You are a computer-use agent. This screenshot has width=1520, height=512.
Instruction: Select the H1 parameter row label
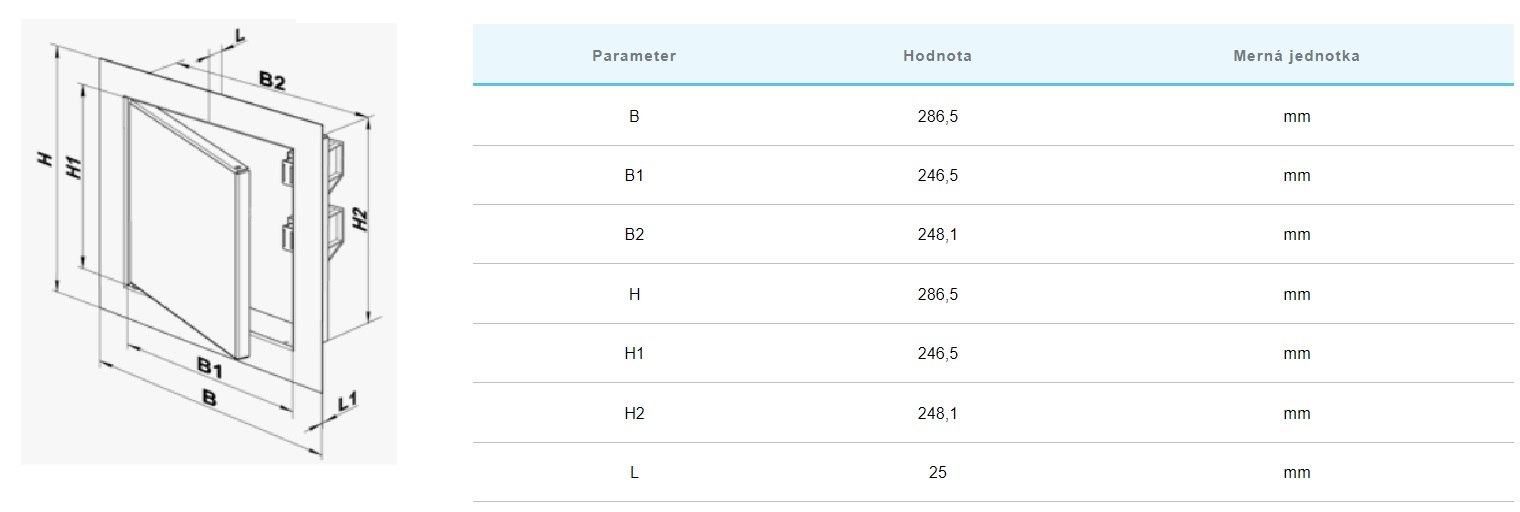pos(634,354)
